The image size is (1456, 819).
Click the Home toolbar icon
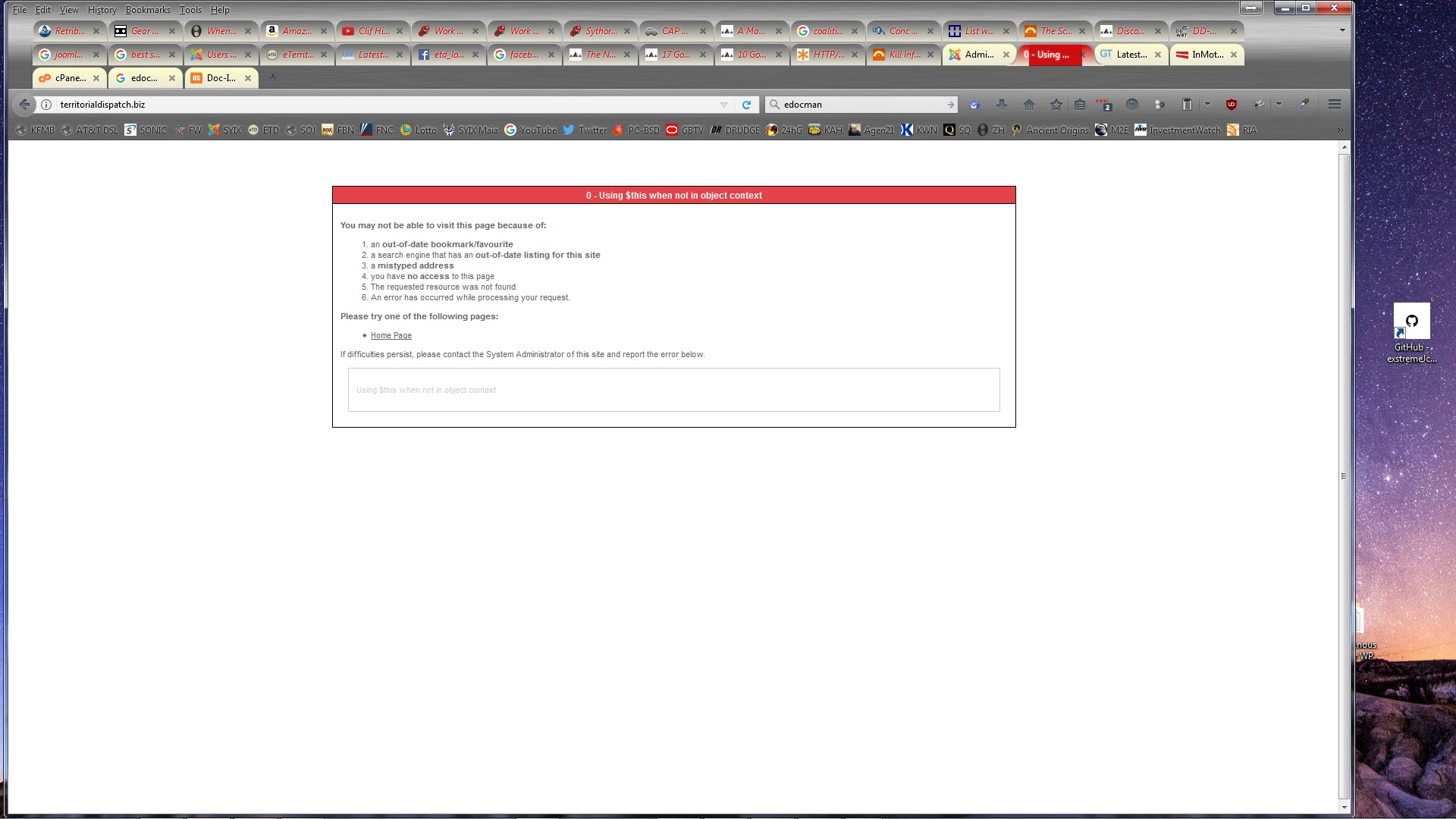1028,105
